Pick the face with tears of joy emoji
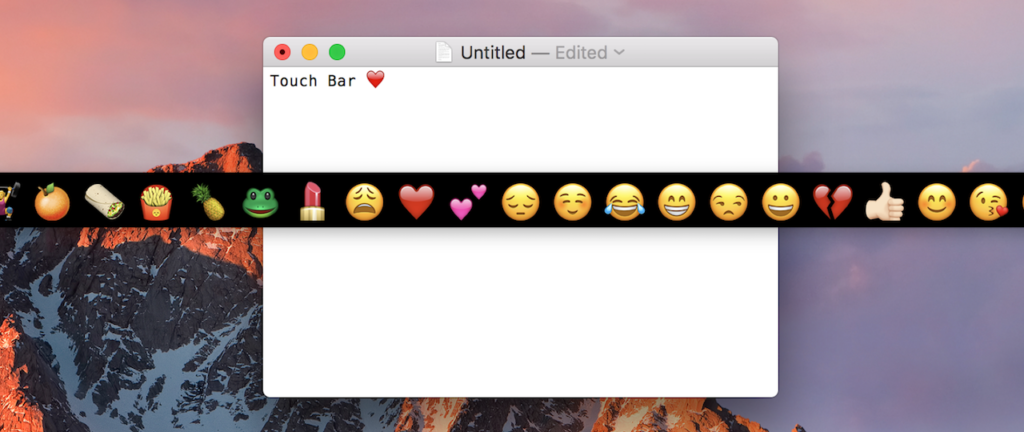 624,202
